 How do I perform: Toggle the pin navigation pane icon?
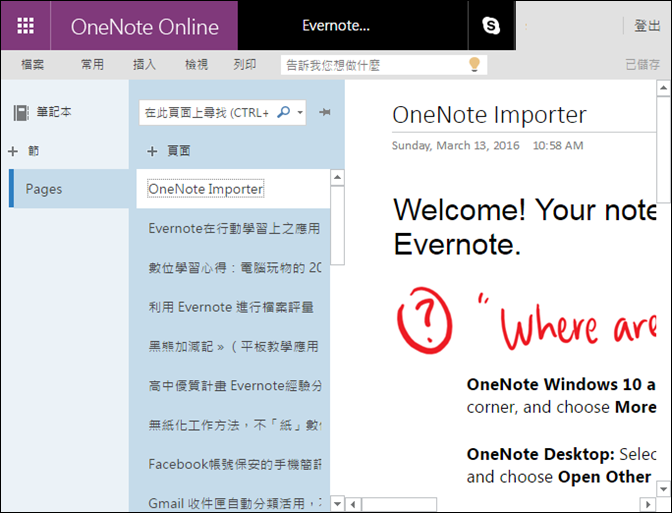[x=325, y=112]
